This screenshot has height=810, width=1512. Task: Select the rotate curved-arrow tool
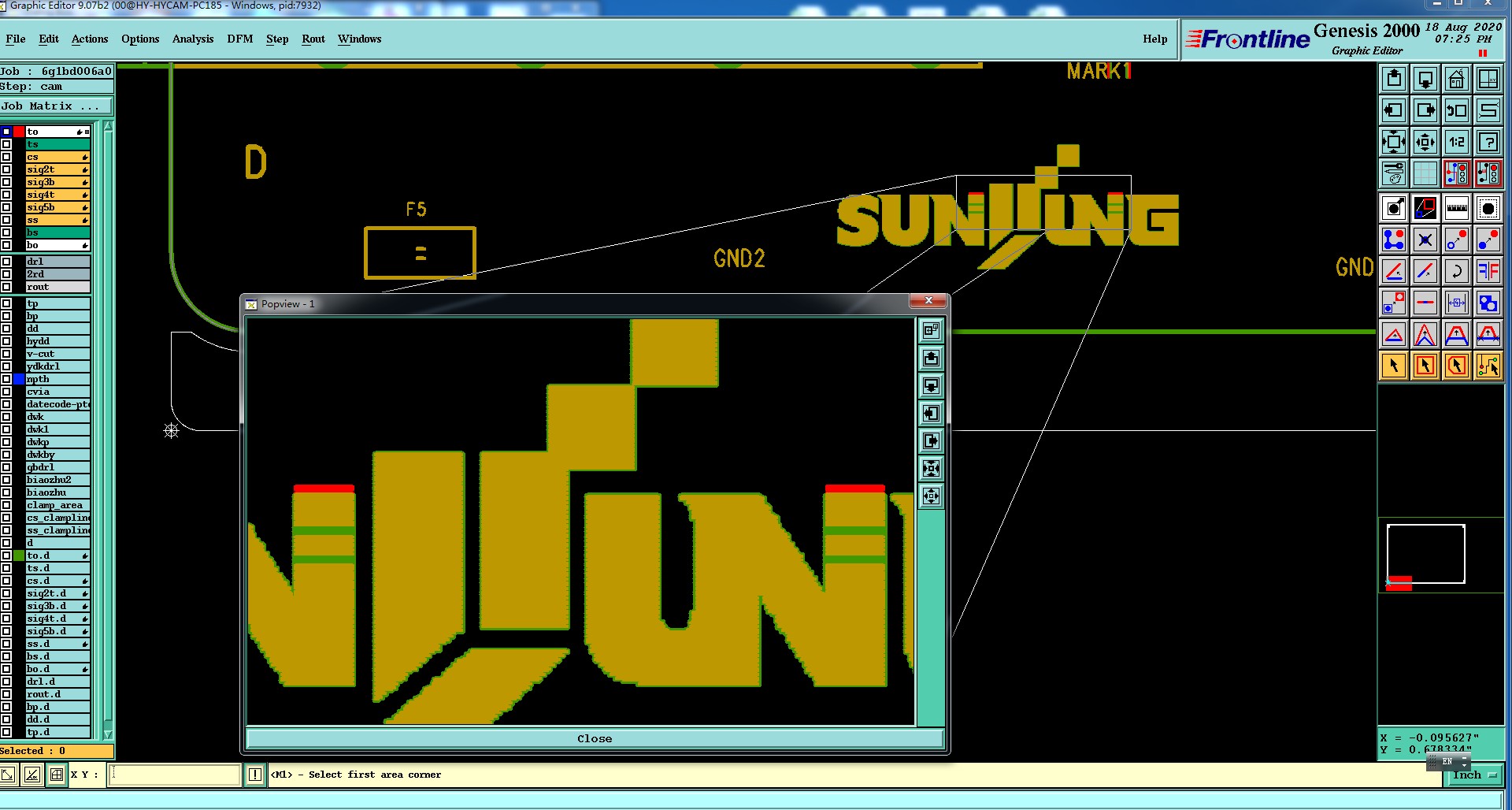click(1457, 271)
